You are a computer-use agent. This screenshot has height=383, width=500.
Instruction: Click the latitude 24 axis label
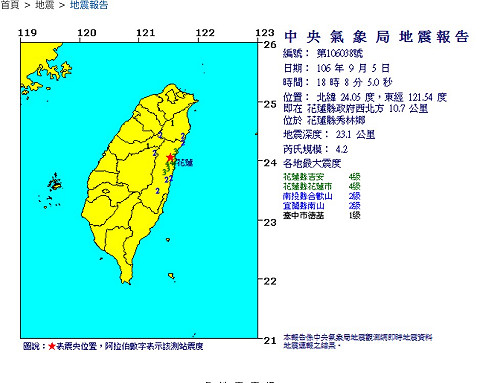click(x=270, y=163)
